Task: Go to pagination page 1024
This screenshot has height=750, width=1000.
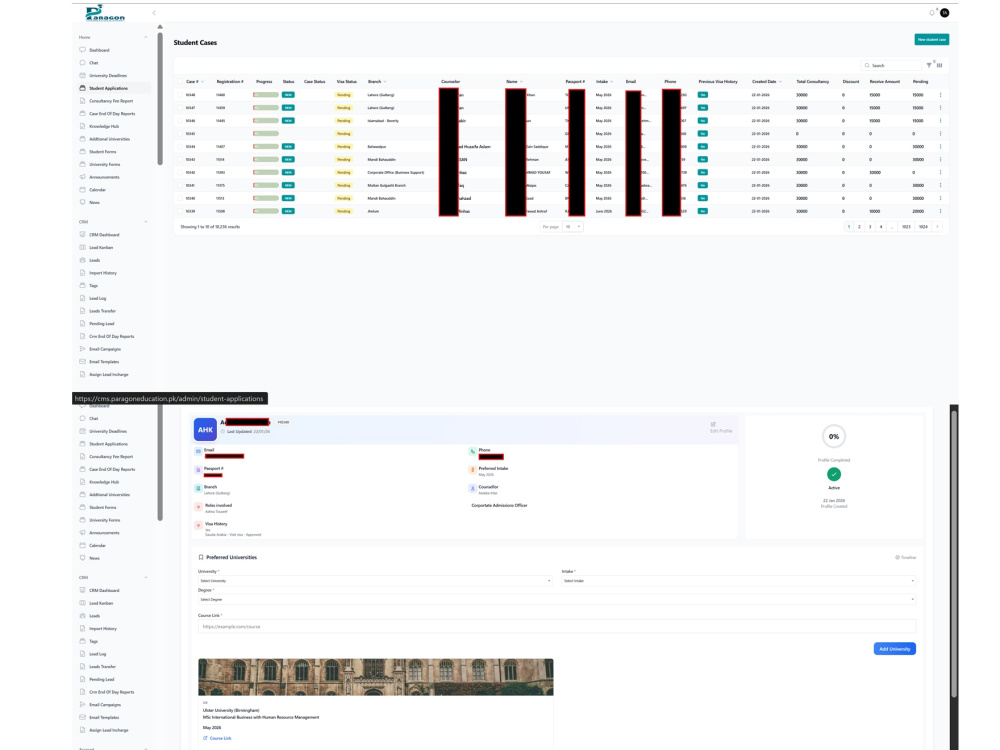Action: tap(923, 226)
